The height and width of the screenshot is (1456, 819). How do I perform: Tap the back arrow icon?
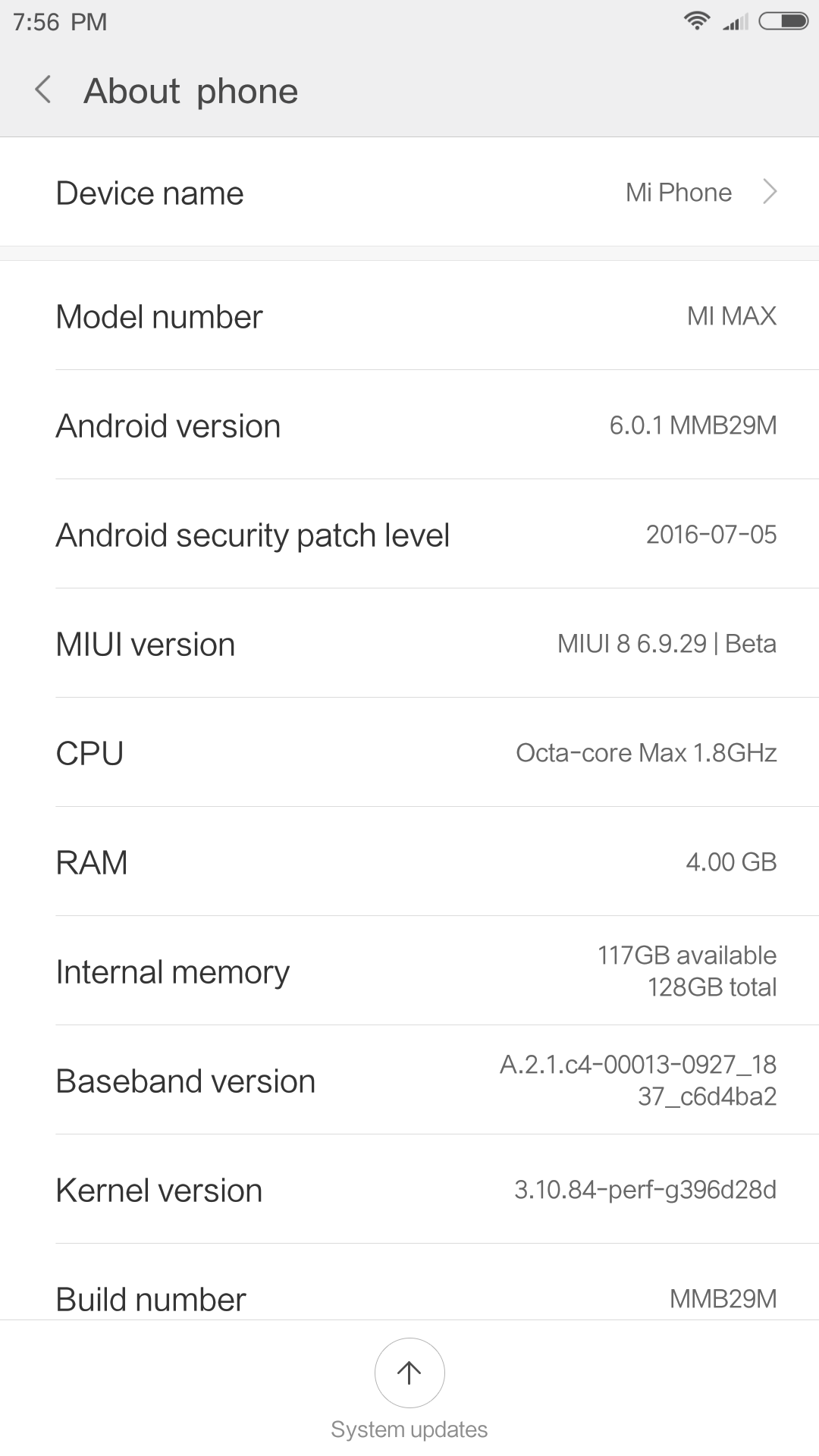[x=44, y=90]
